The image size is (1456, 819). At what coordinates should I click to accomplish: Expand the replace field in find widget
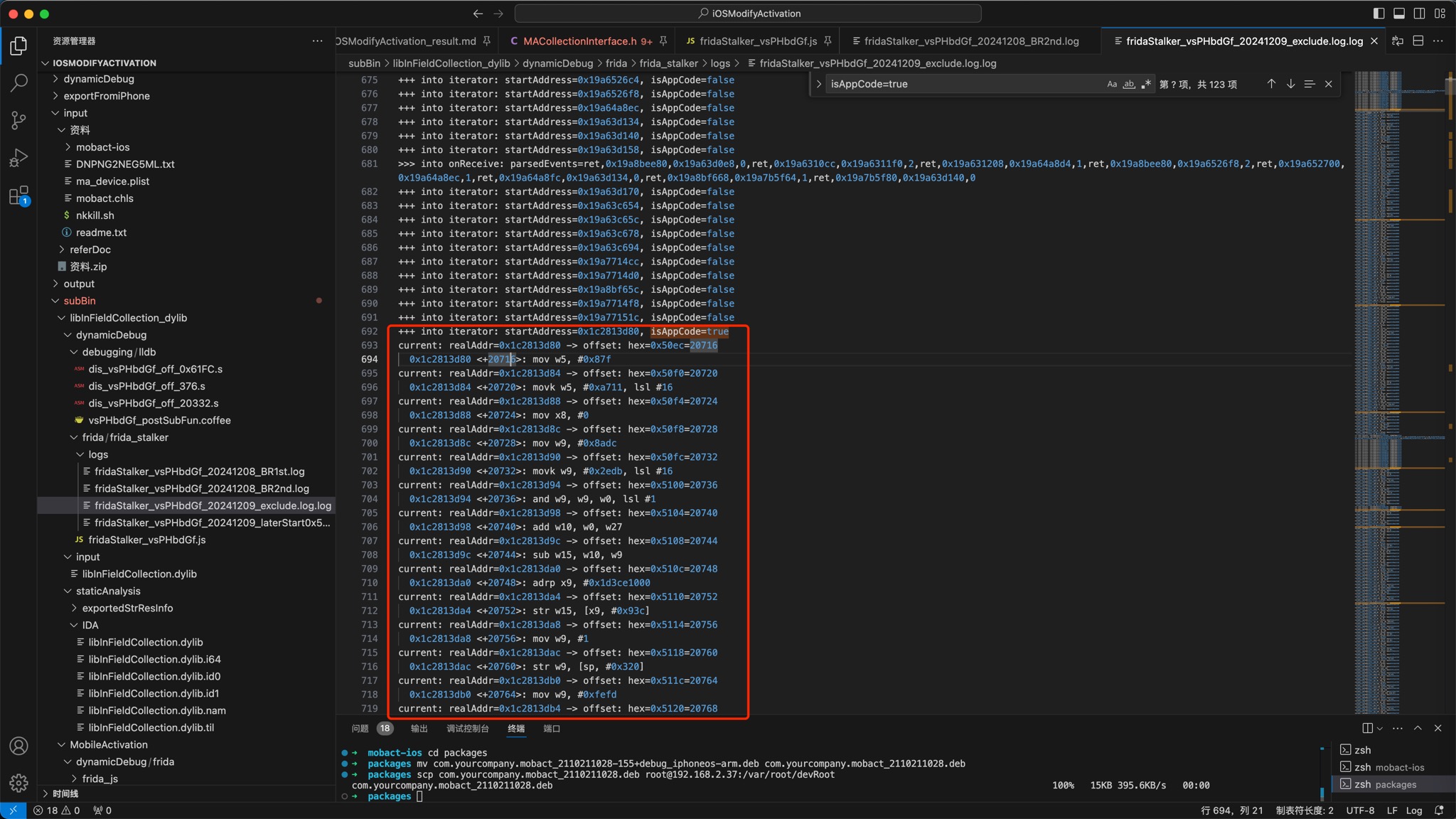(818, 84)
